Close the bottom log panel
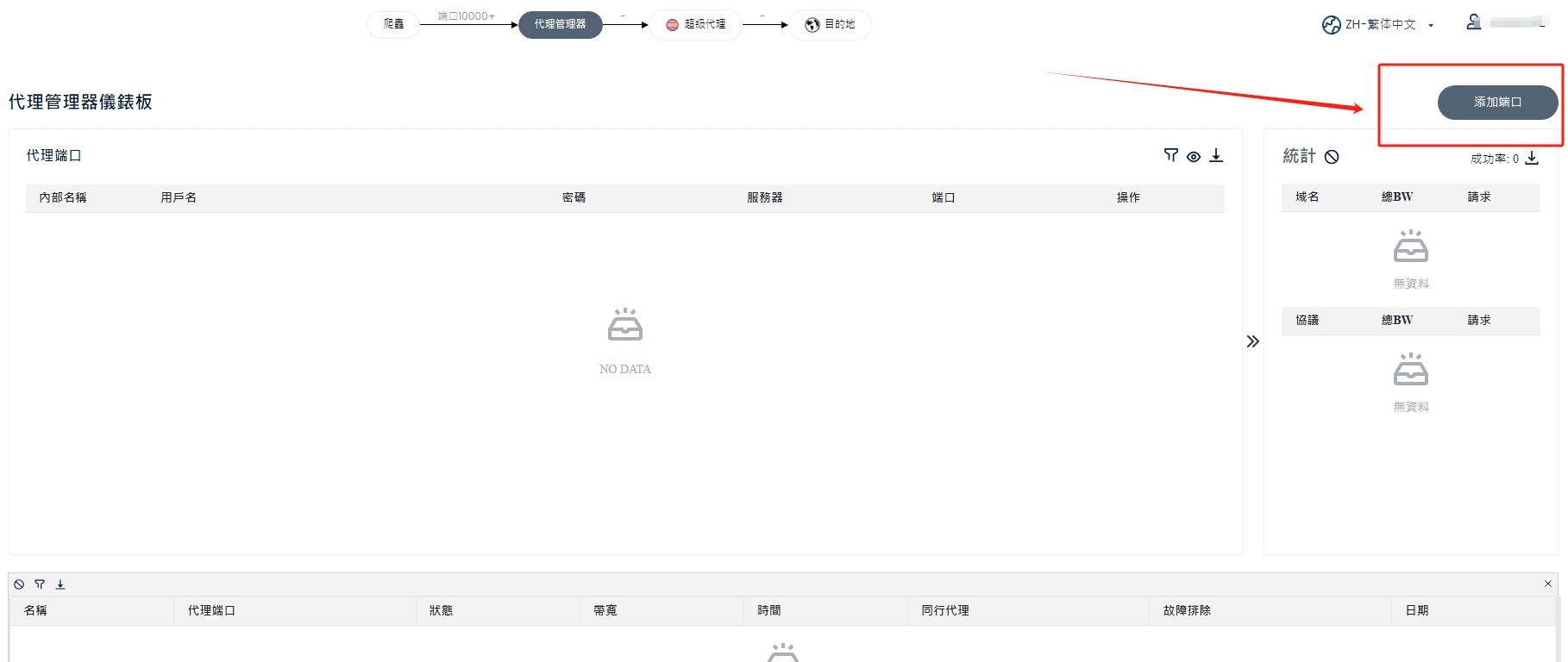 (x=1547, y=584)
